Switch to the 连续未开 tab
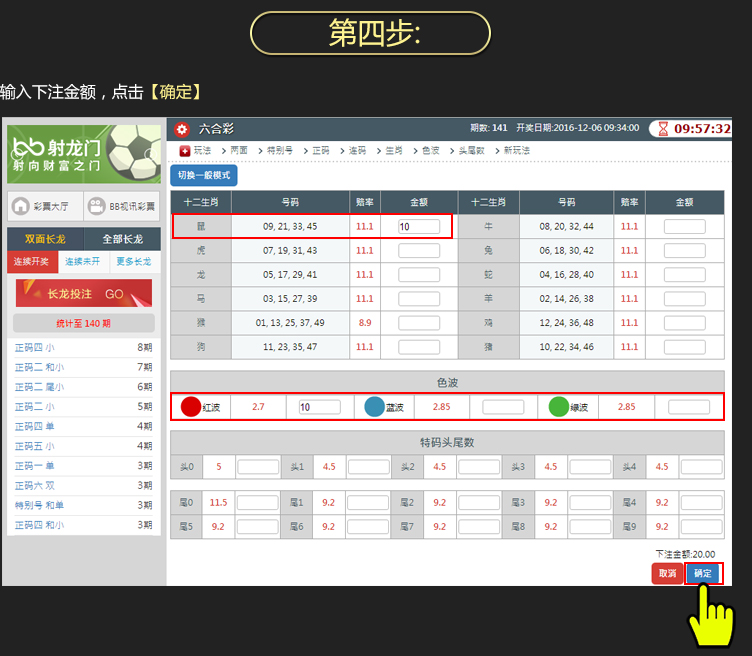 [x=83, y=262]
